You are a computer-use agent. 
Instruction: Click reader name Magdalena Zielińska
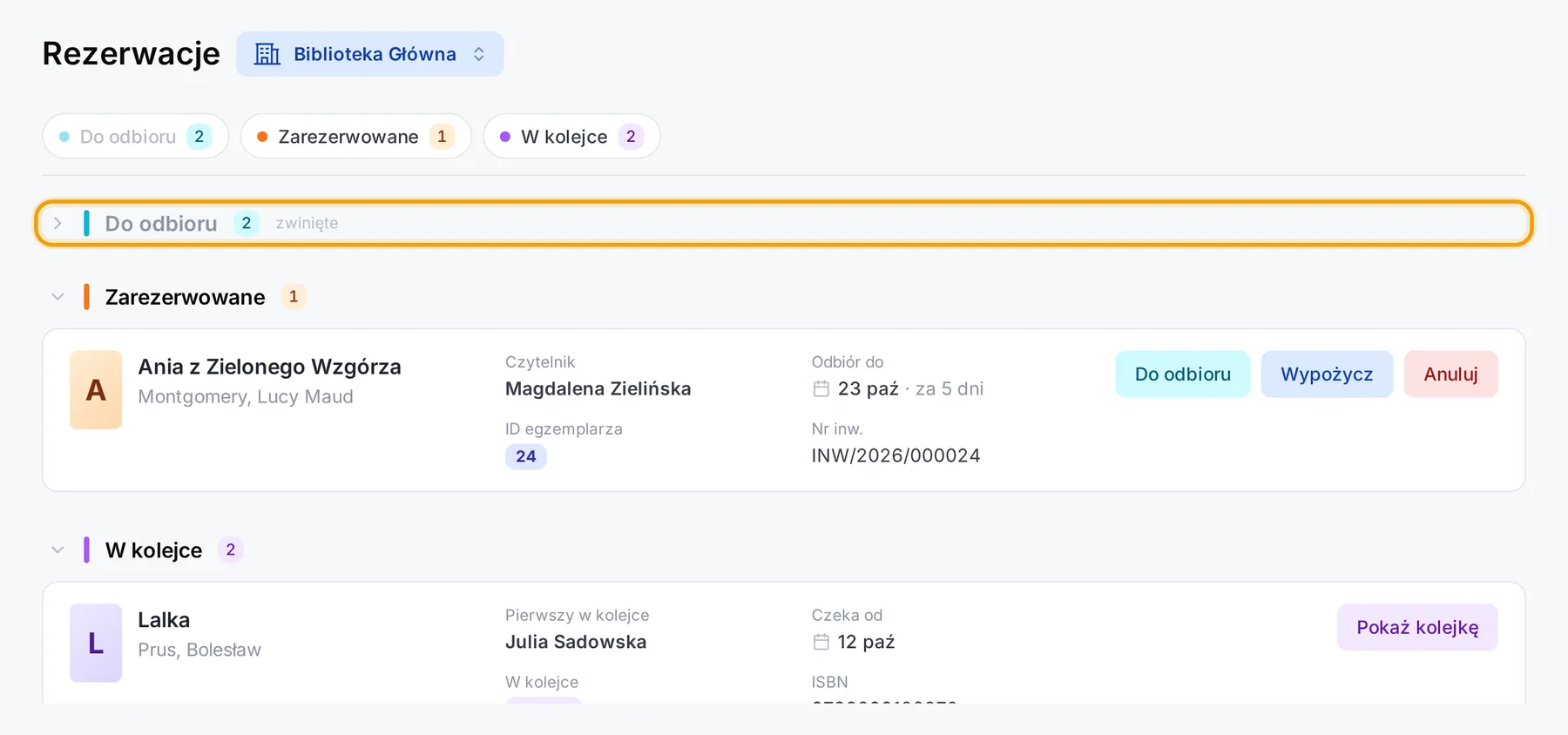coord(598,389)
